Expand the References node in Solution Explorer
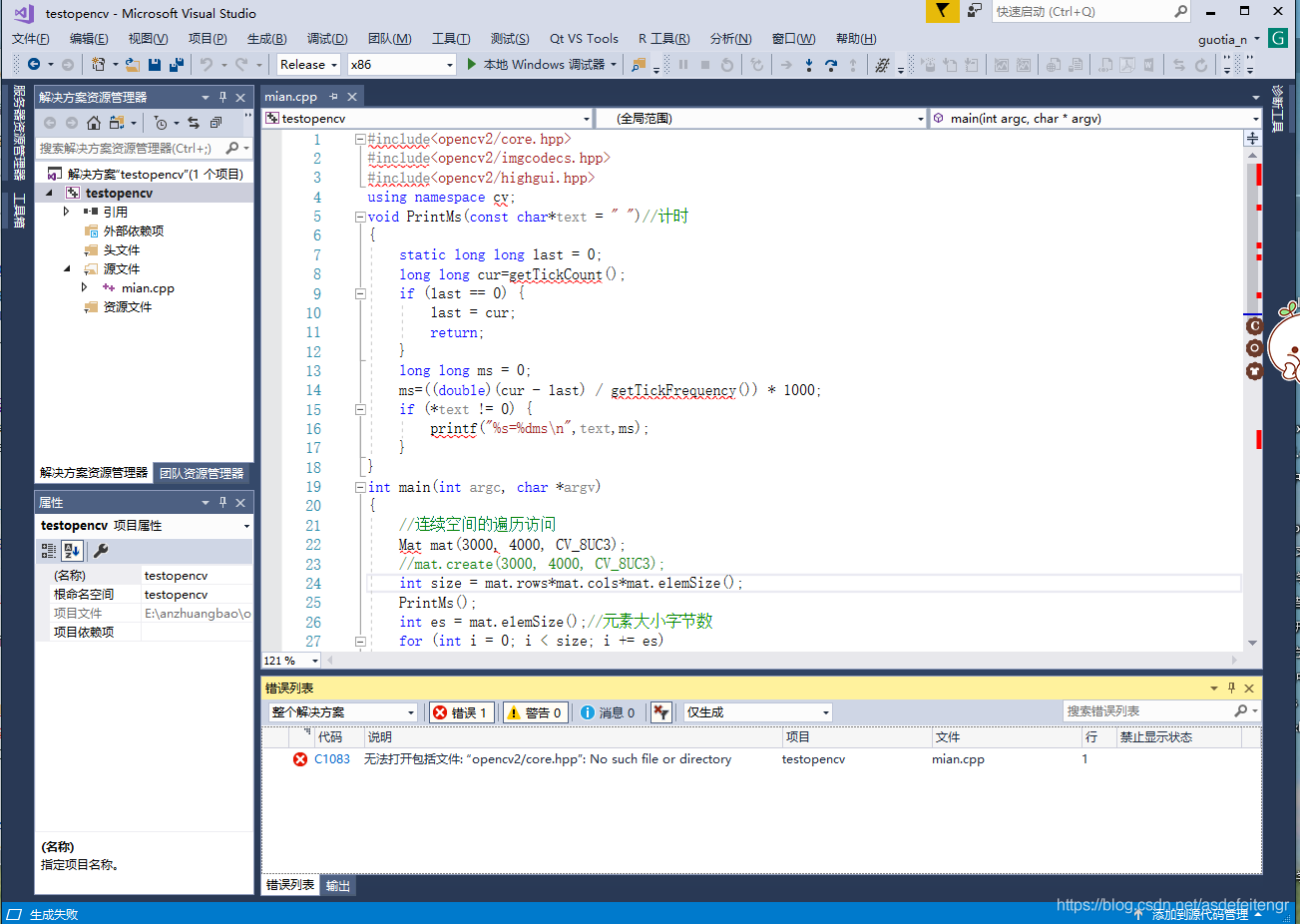 tap(66, 212)
